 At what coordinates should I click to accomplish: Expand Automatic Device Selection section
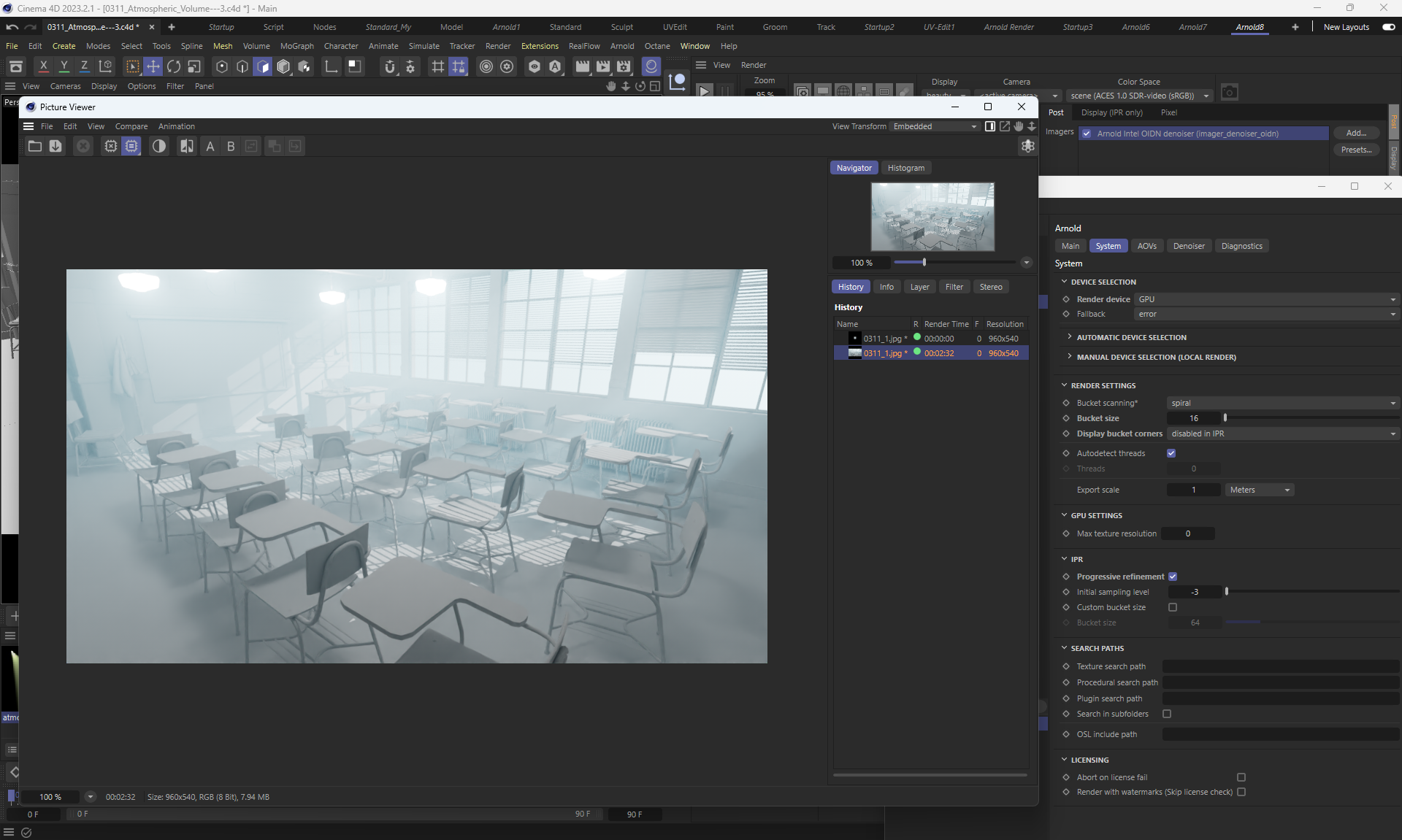pyautogui.click(x=1131, y=337)
